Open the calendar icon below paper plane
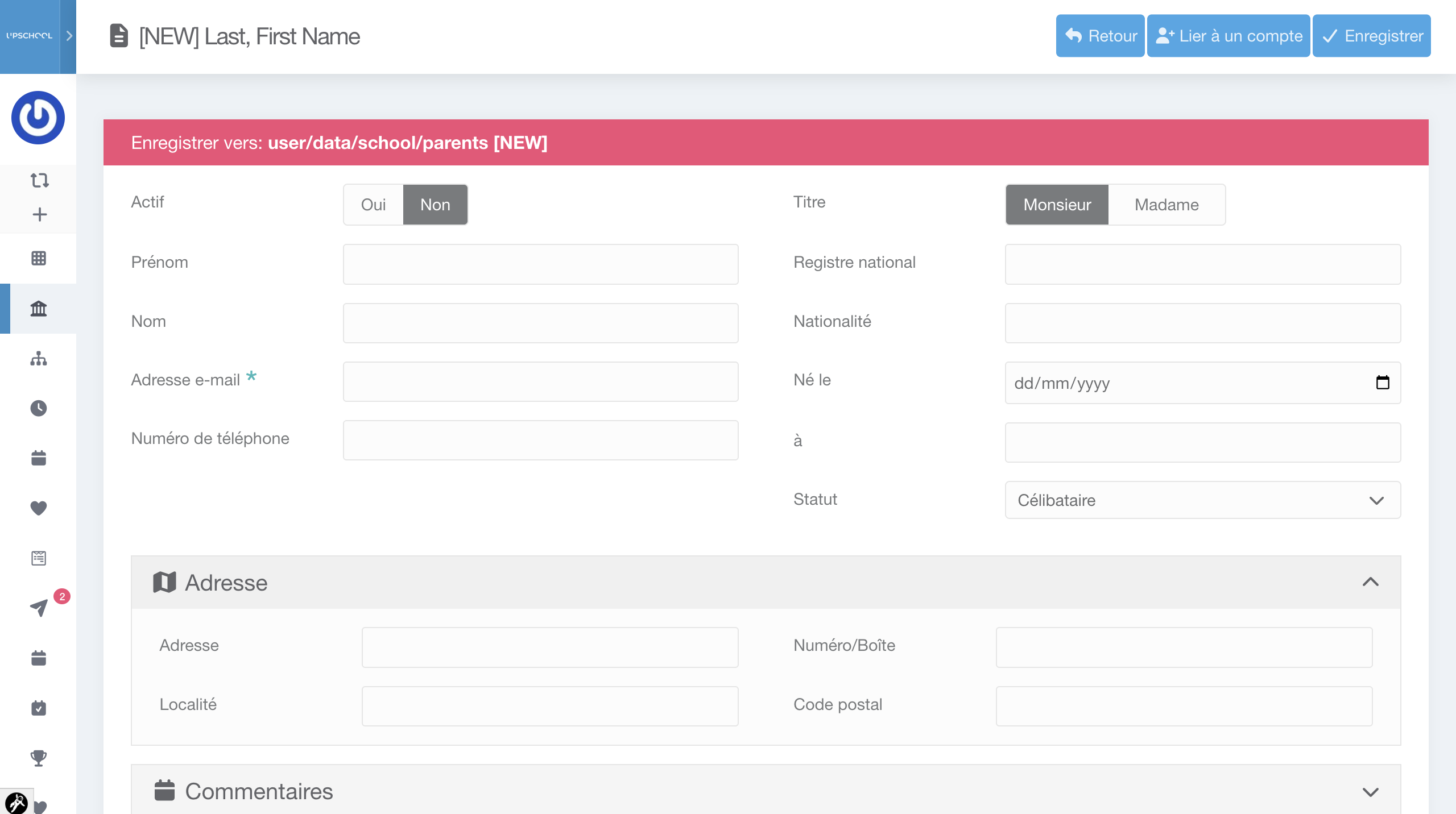The height and width of the screenshot is (814, 1456). (39, 658)
